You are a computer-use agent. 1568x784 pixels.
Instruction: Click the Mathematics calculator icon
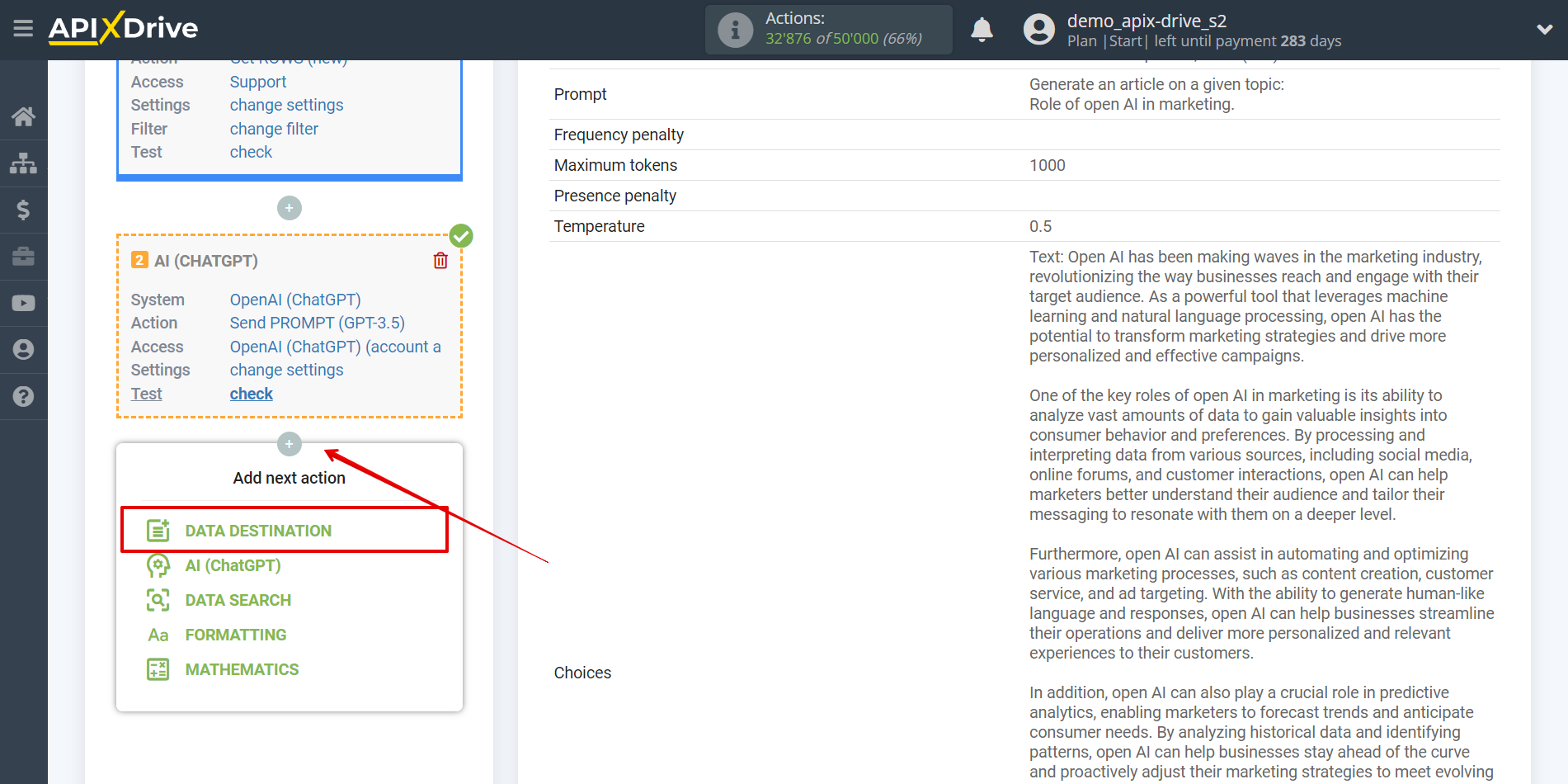(158, 669)
